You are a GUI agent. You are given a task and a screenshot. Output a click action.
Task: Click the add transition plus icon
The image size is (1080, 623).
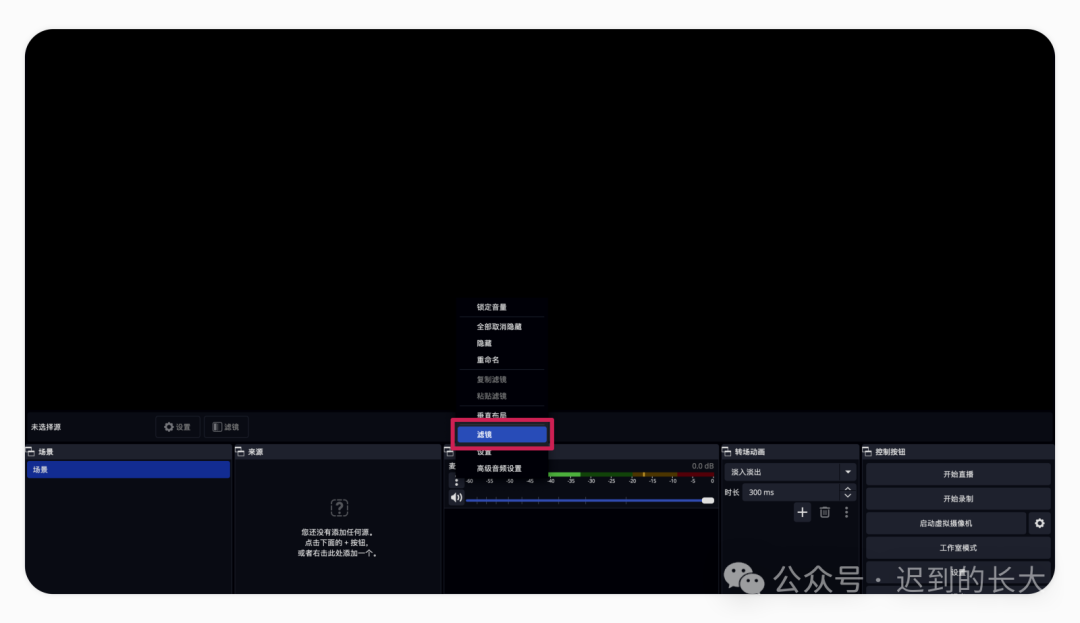[802, 512]
